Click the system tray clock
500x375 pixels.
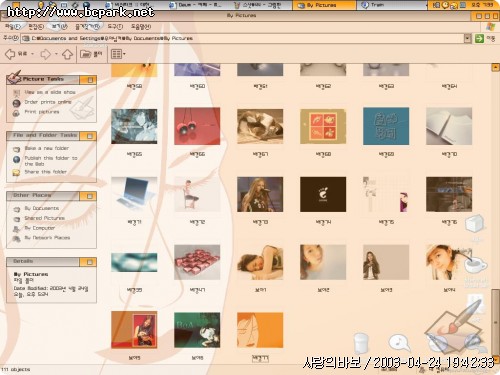tap(482, 5)
